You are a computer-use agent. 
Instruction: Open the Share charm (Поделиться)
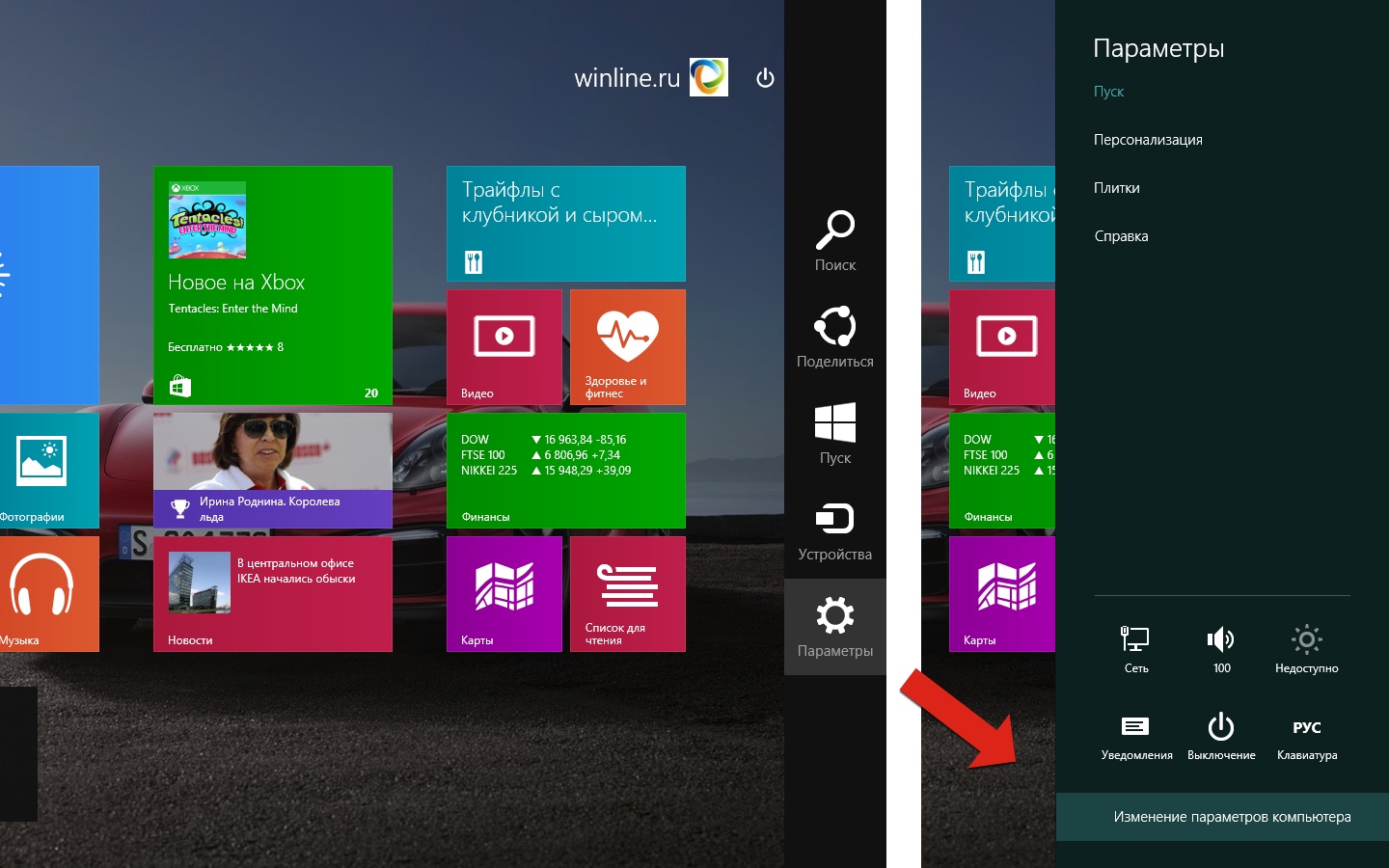pos(835,338)
